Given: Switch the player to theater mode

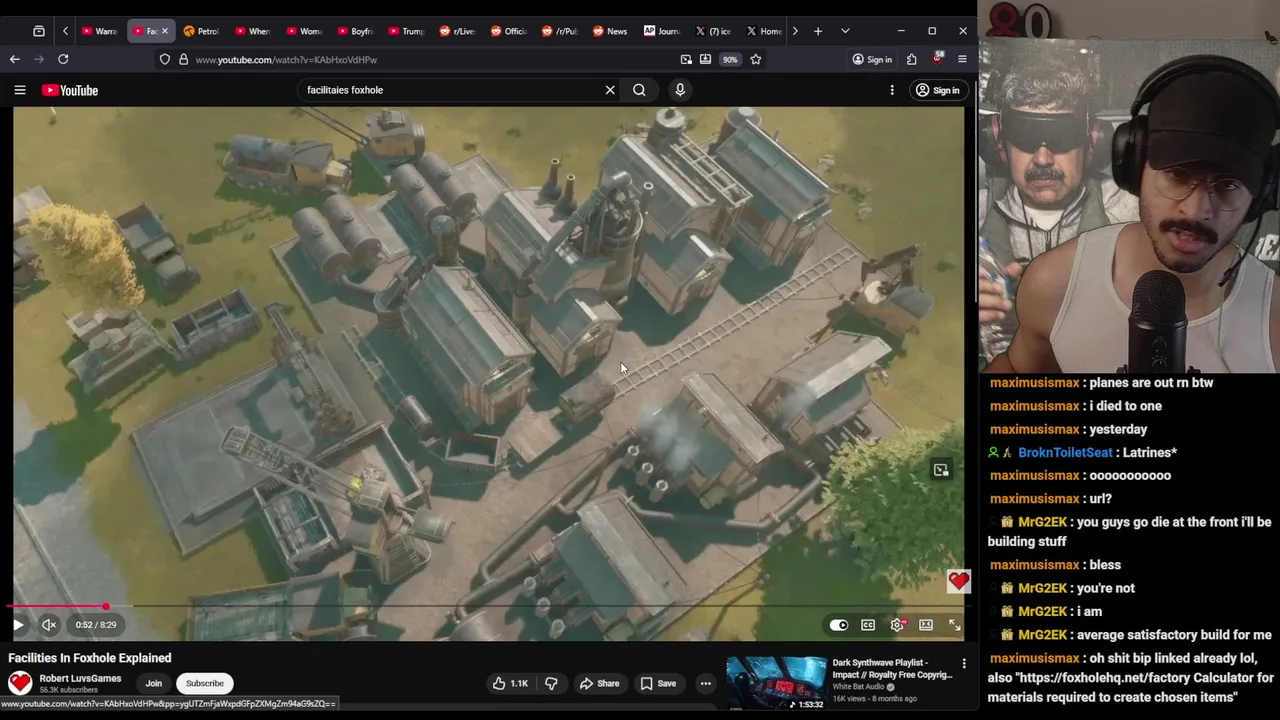Looking at the screenshot, I should point(926,625).
